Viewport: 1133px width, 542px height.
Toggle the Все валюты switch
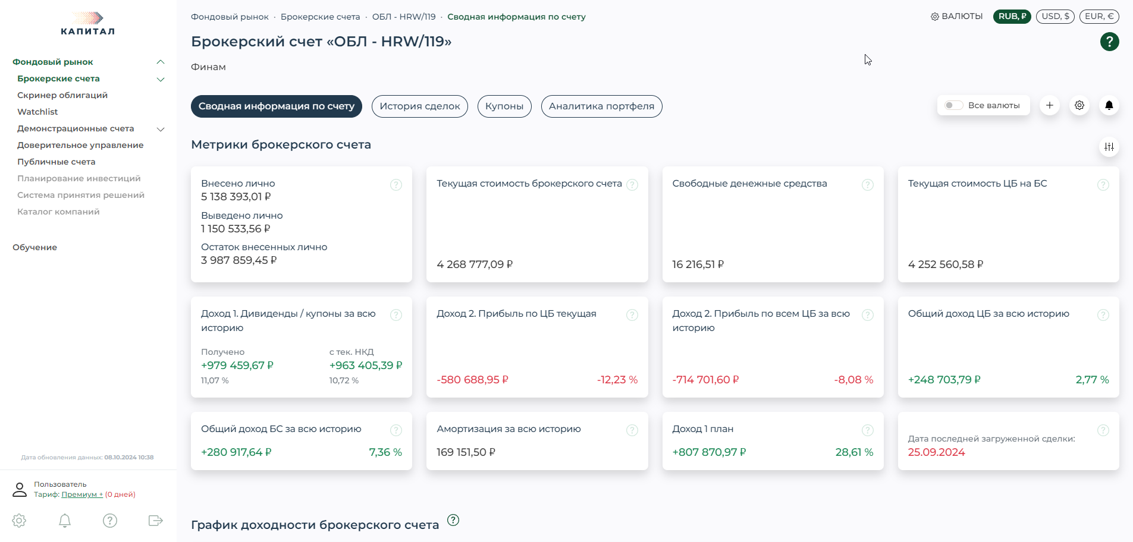[954, 106]
